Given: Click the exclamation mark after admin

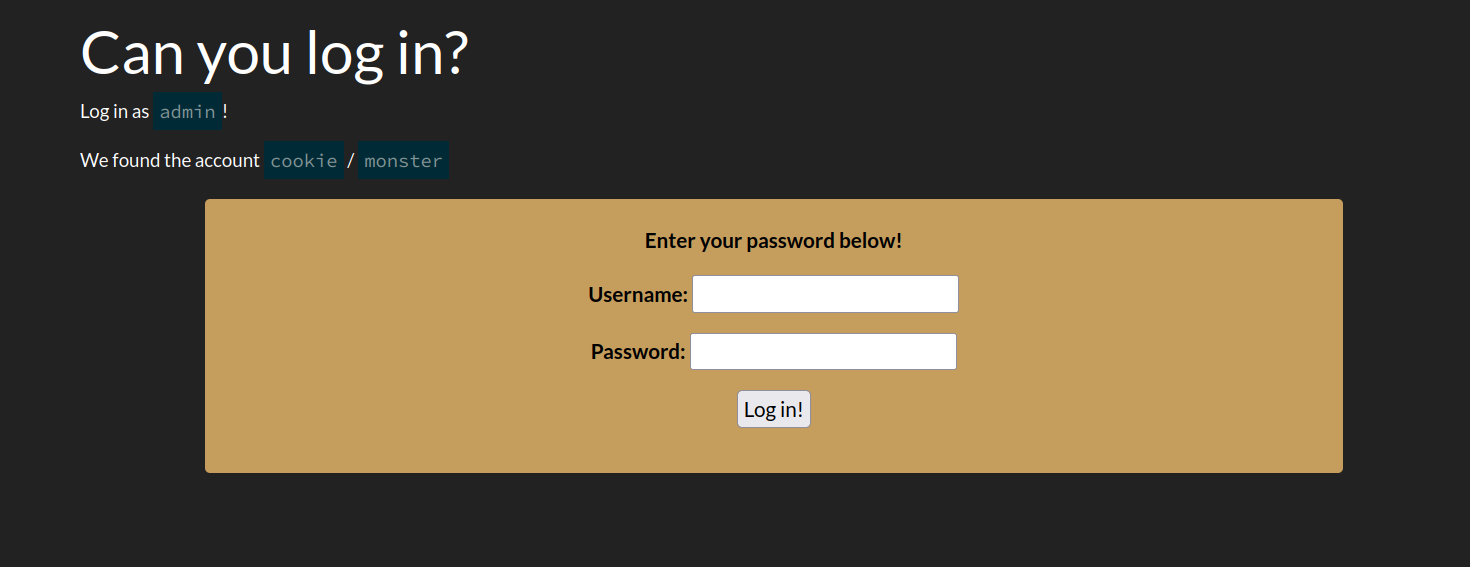Looking at the screenshot, I should [x=225, y=112].
